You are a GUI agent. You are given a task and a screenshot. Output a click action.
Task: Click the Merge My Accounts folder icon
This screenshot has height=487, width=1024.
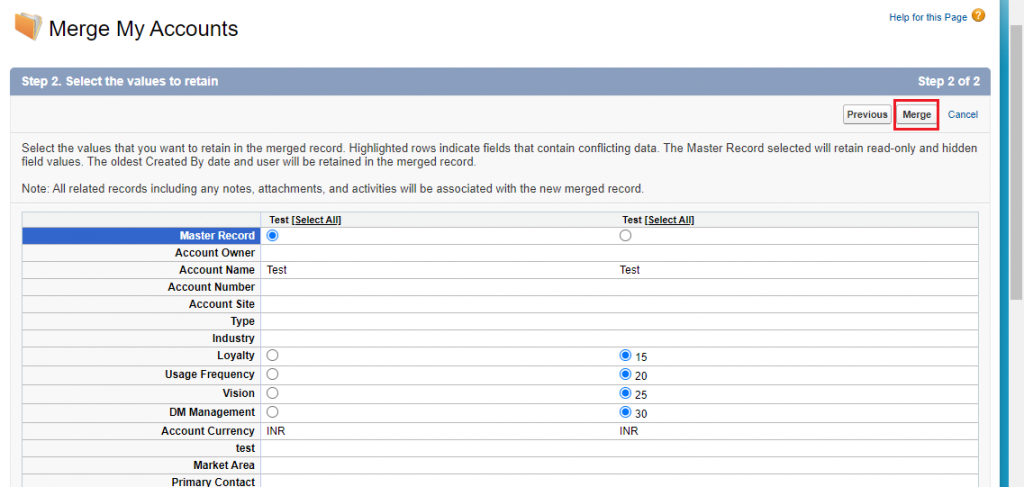pyautogui.click(x=29, y=27)
